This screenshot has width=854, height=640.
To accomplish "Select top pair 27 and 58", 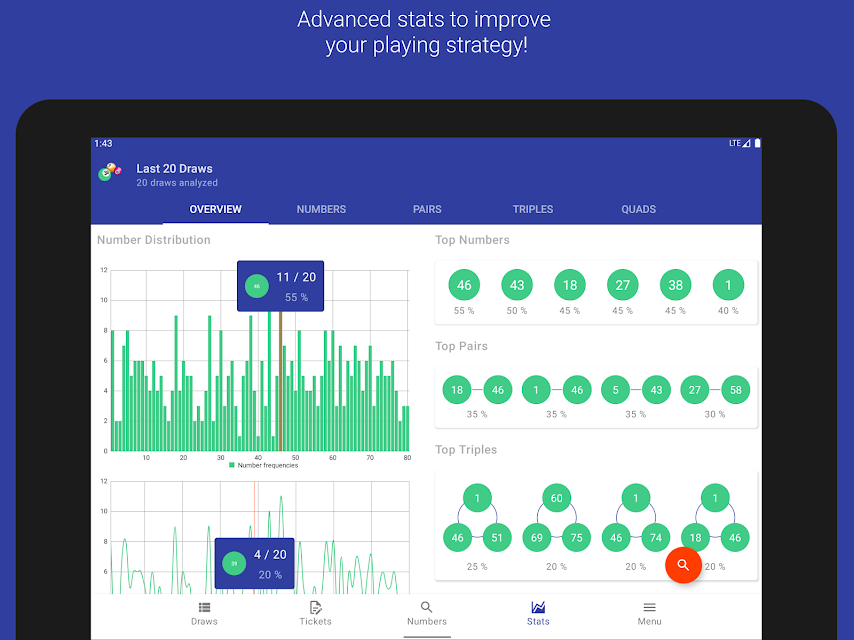I will click(x=715, y=390).
